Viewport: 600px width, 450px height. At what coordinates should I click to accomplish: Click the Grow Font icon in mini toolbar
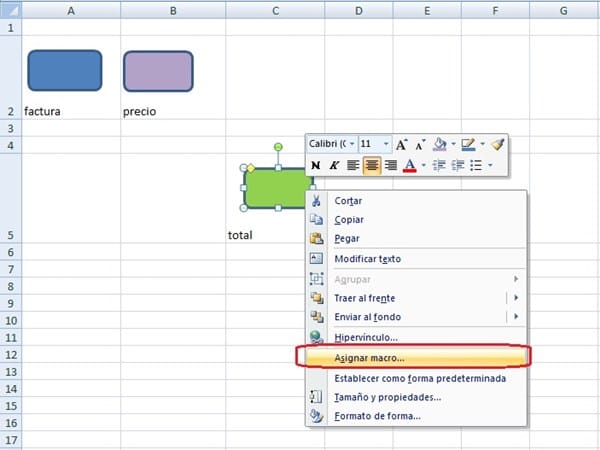click(x=401, y=145)
